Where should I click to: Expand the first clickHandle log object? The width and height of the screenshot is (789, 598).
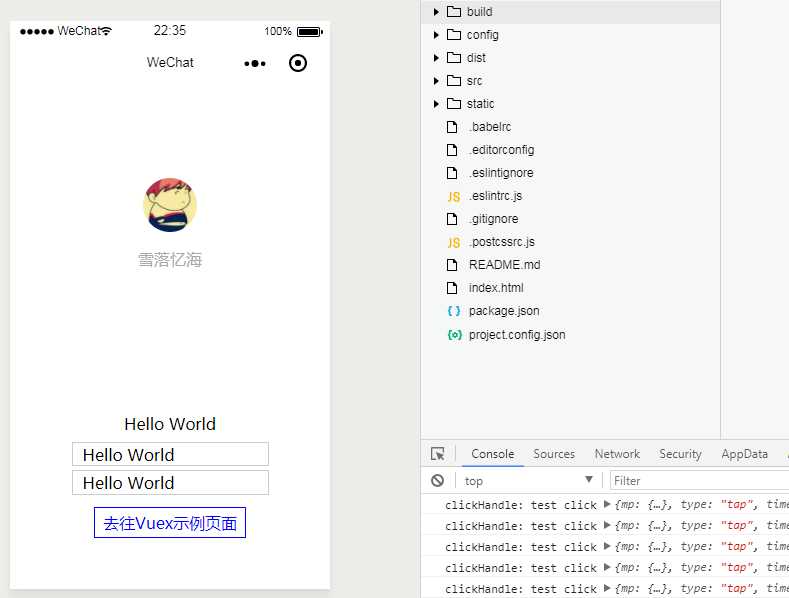pos(607,504)
